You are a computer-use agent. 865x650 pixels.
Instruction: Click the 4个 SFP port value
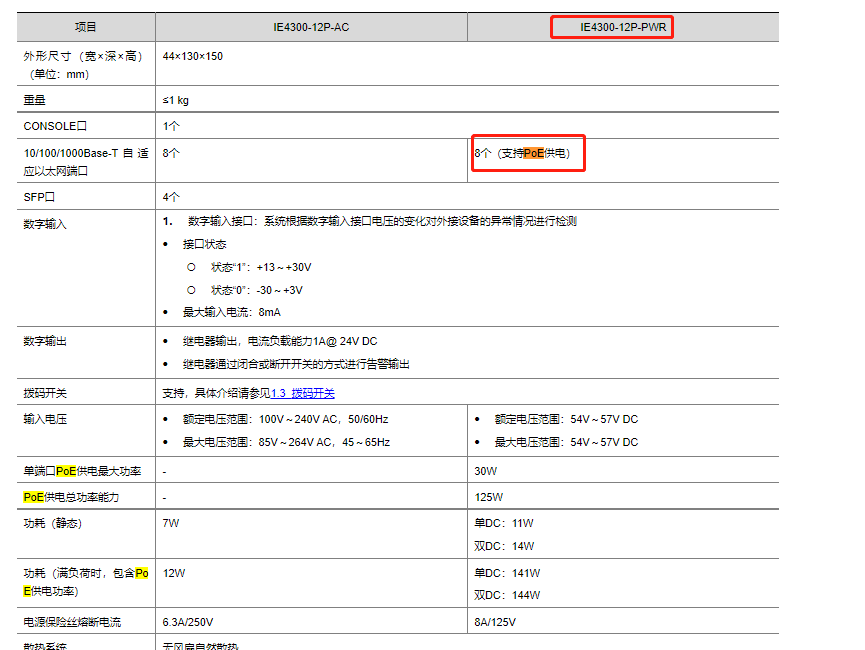171,197
